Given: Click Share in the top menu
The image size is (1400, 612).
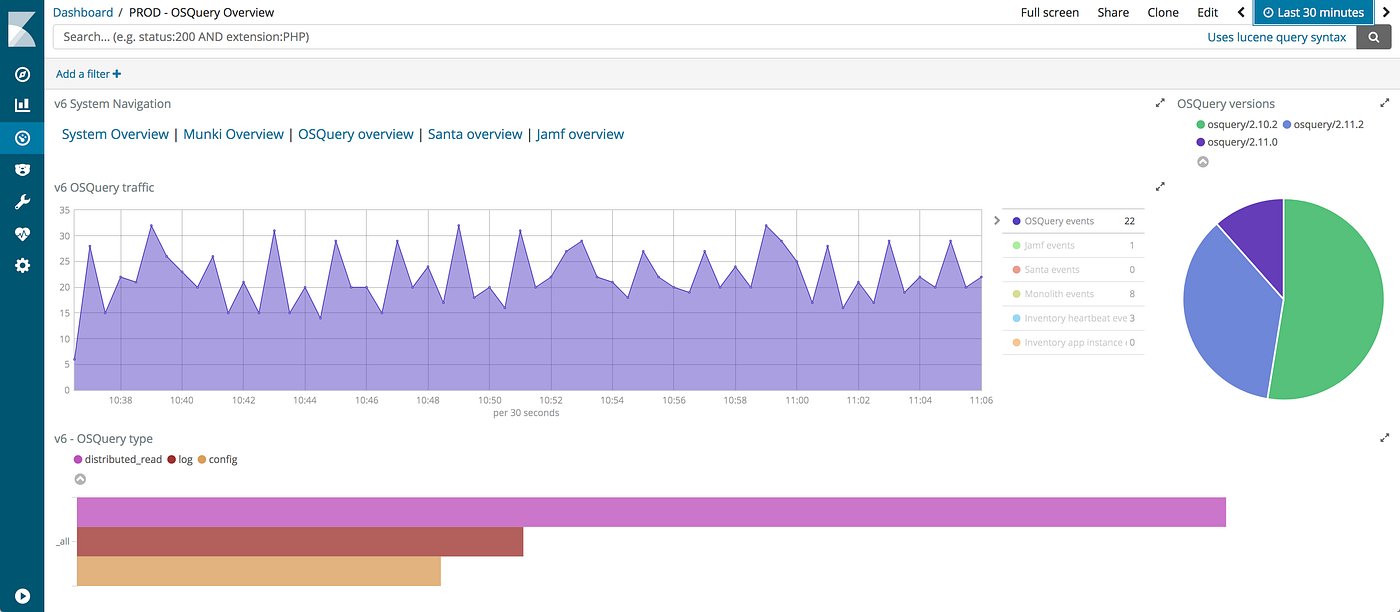Looking at the screenshot, I should 1113,12.
